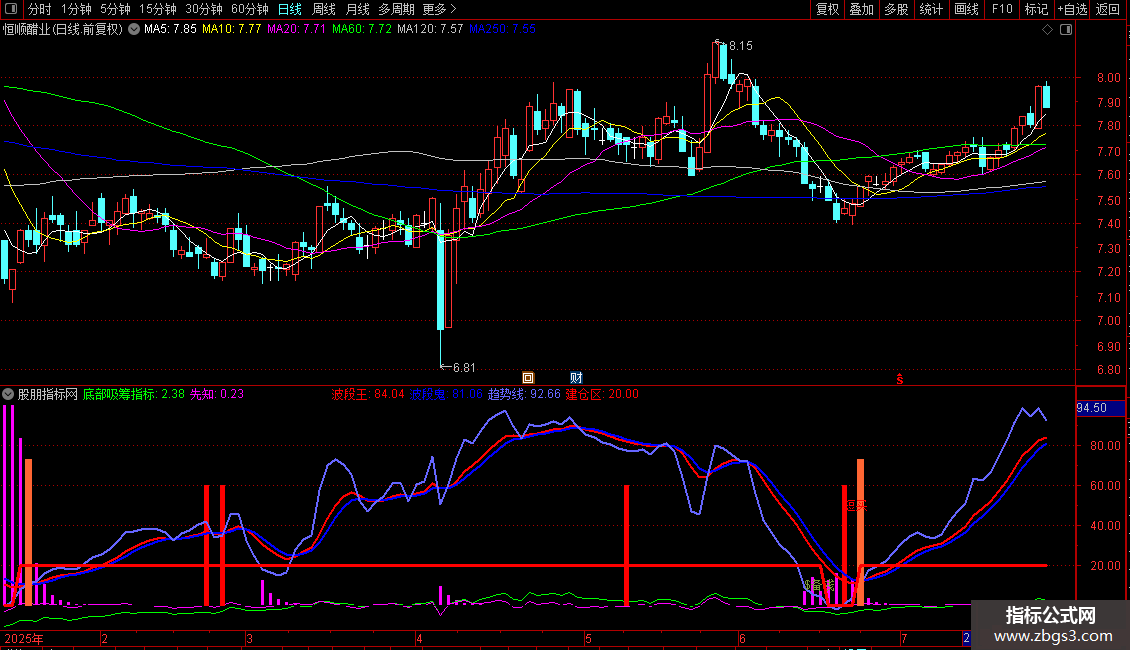Click month 5 on the time axis
The image size is (1130, 650).
pyautogui.click(x=588, y=638)
